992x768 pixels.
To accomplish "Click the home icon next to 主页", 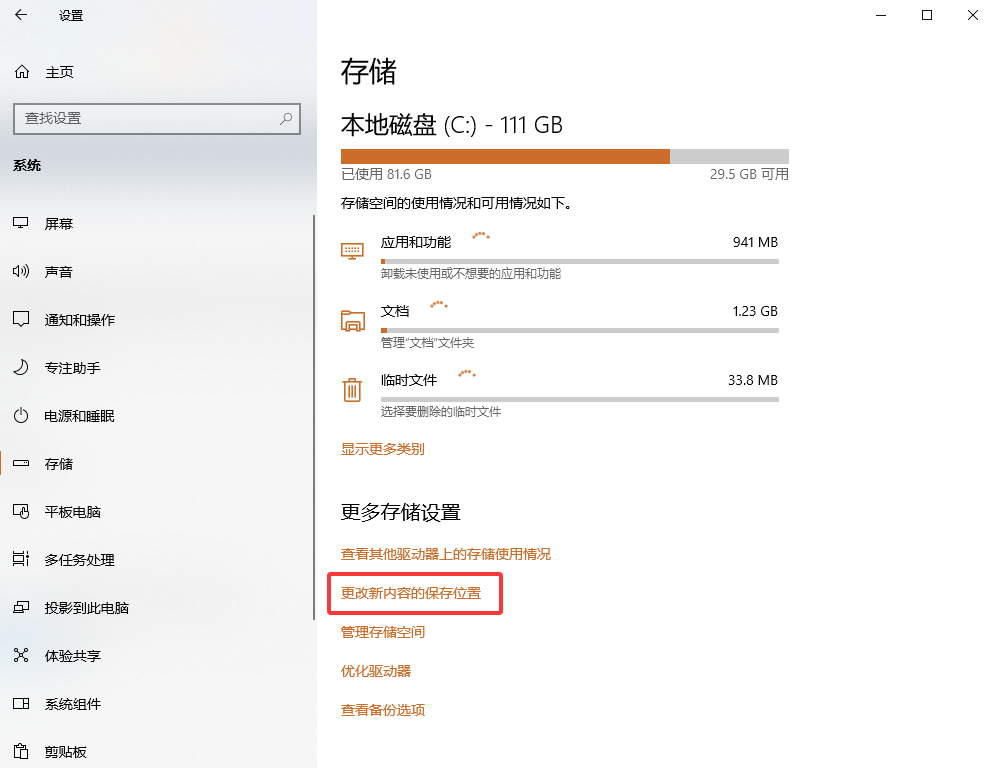I will click(x=21, y=73).
